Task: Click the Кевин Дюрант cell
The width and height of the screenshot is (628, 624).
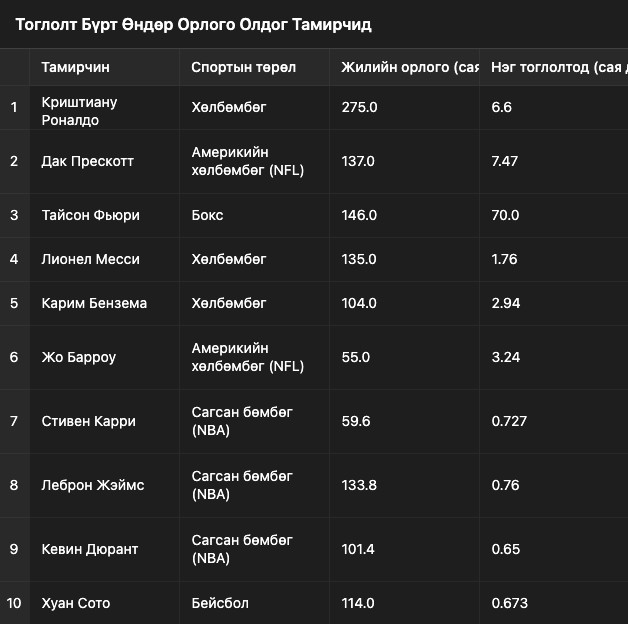Action: click(x=105, y=550)
